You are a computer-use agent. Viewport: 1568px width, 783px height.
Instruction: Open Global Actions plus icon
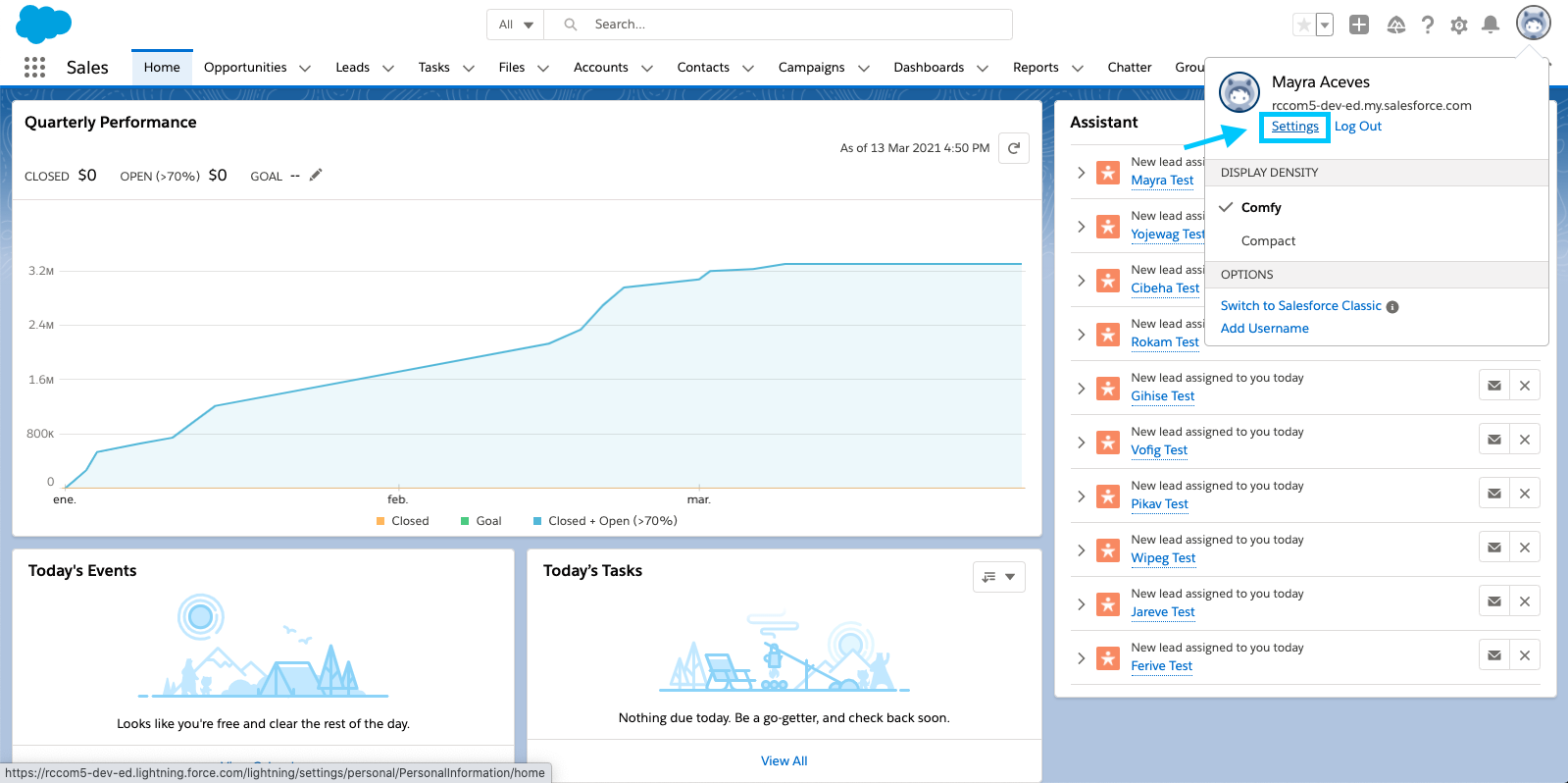pyautogui.click(x=1358, y=26)
